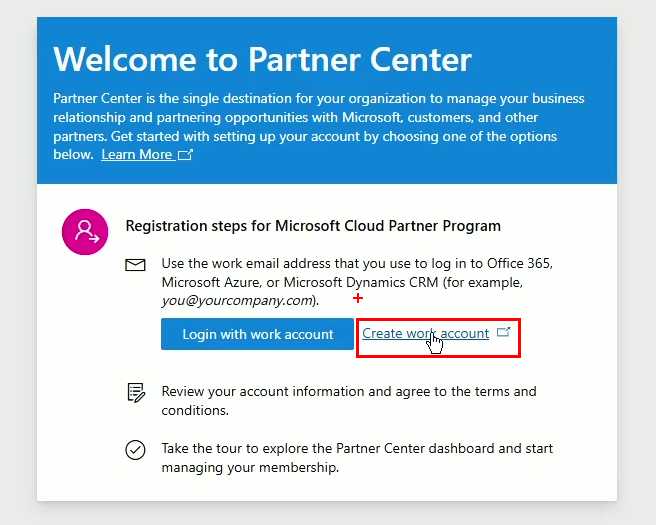Click the Welcome to Partner Center heading

point(262,59)
